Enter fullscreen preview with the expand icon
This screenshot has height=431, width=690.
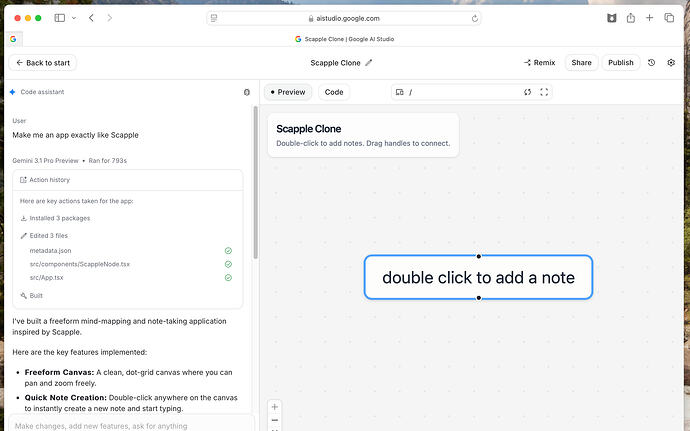[x=544, y=92]
